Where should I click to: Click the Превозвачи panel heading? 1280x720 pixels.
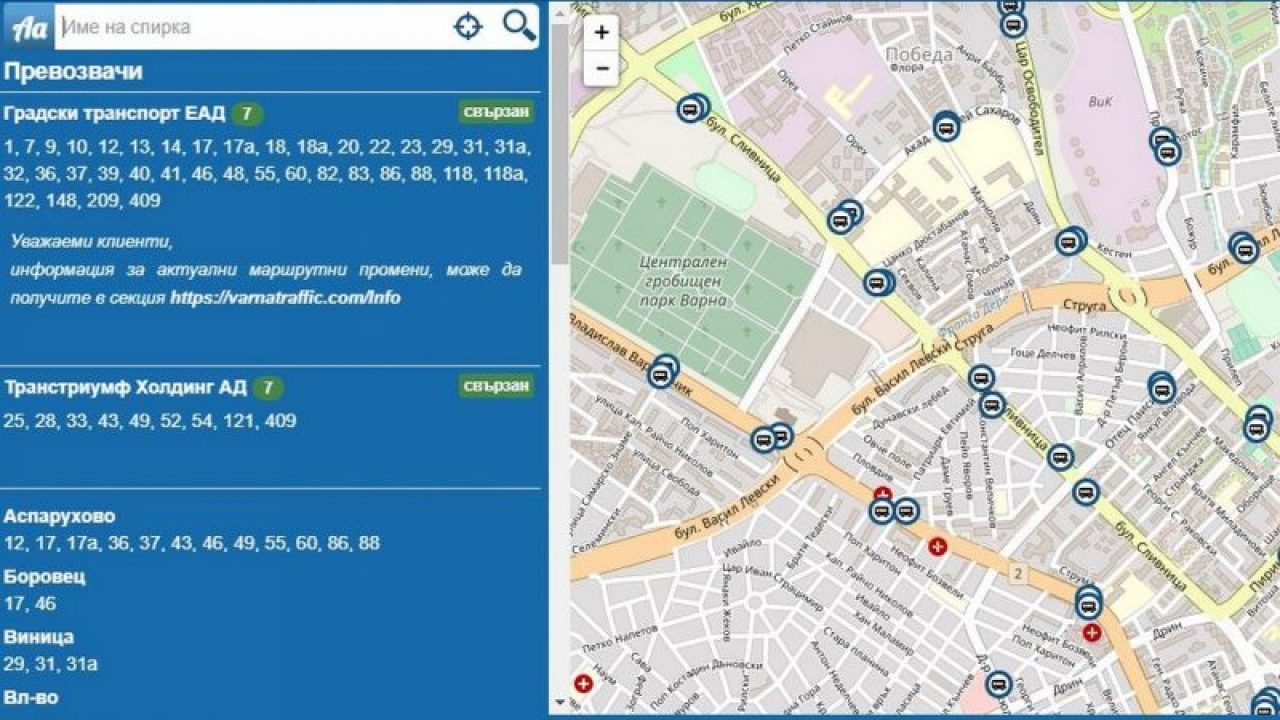[x=73, y=72]
